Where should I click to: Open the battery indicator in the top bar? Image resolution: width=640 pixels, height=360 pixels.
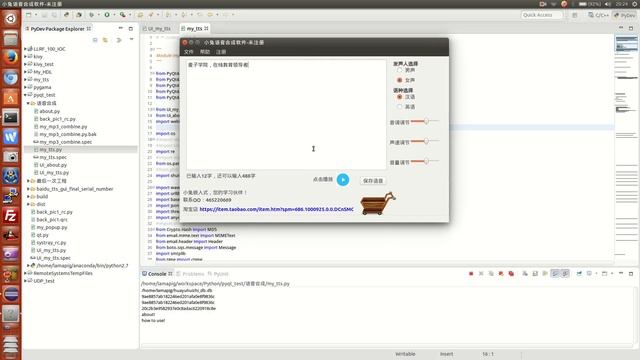[x=590, y=4]
